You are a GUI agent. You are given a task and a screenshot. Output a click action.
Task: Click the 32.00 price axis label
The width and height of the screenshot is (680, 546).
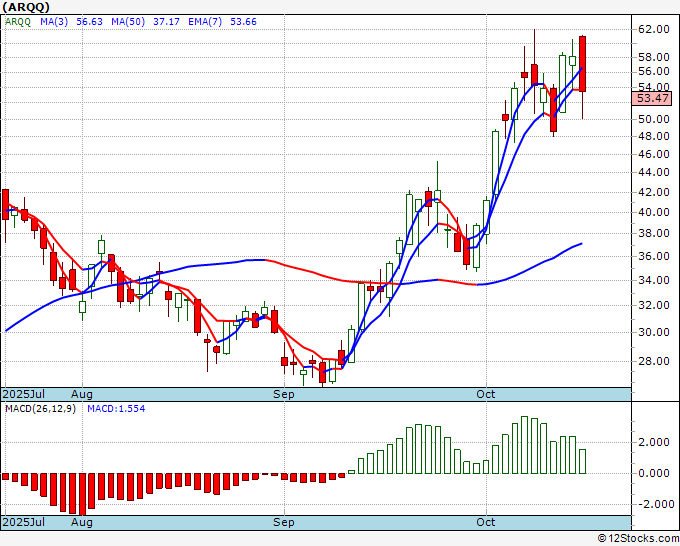click(x=654, y=305)
